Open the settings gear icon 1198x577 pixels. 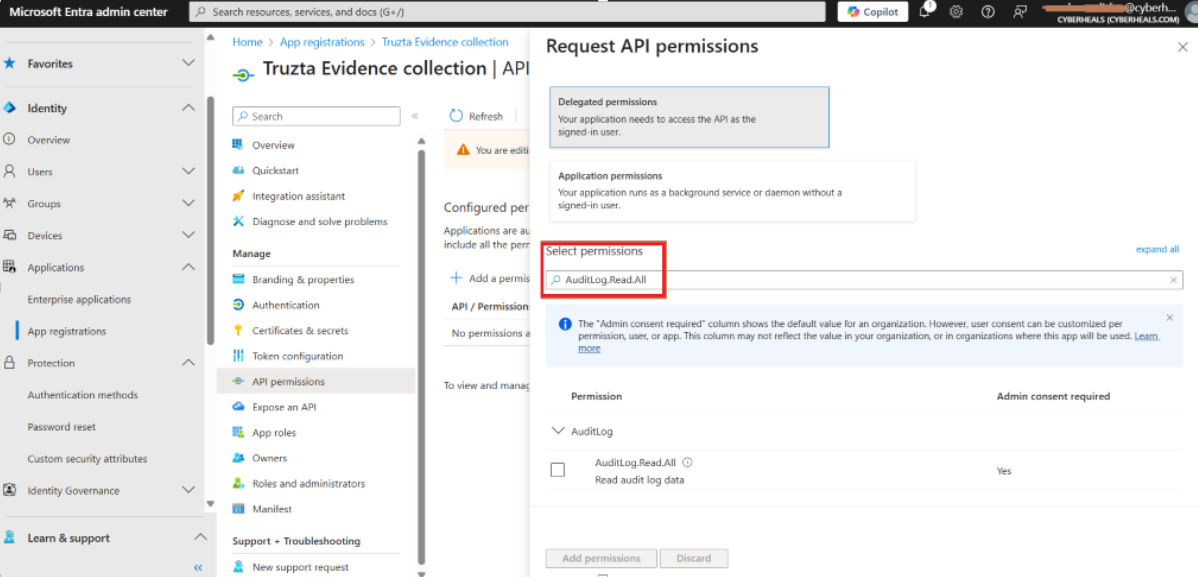956,12
